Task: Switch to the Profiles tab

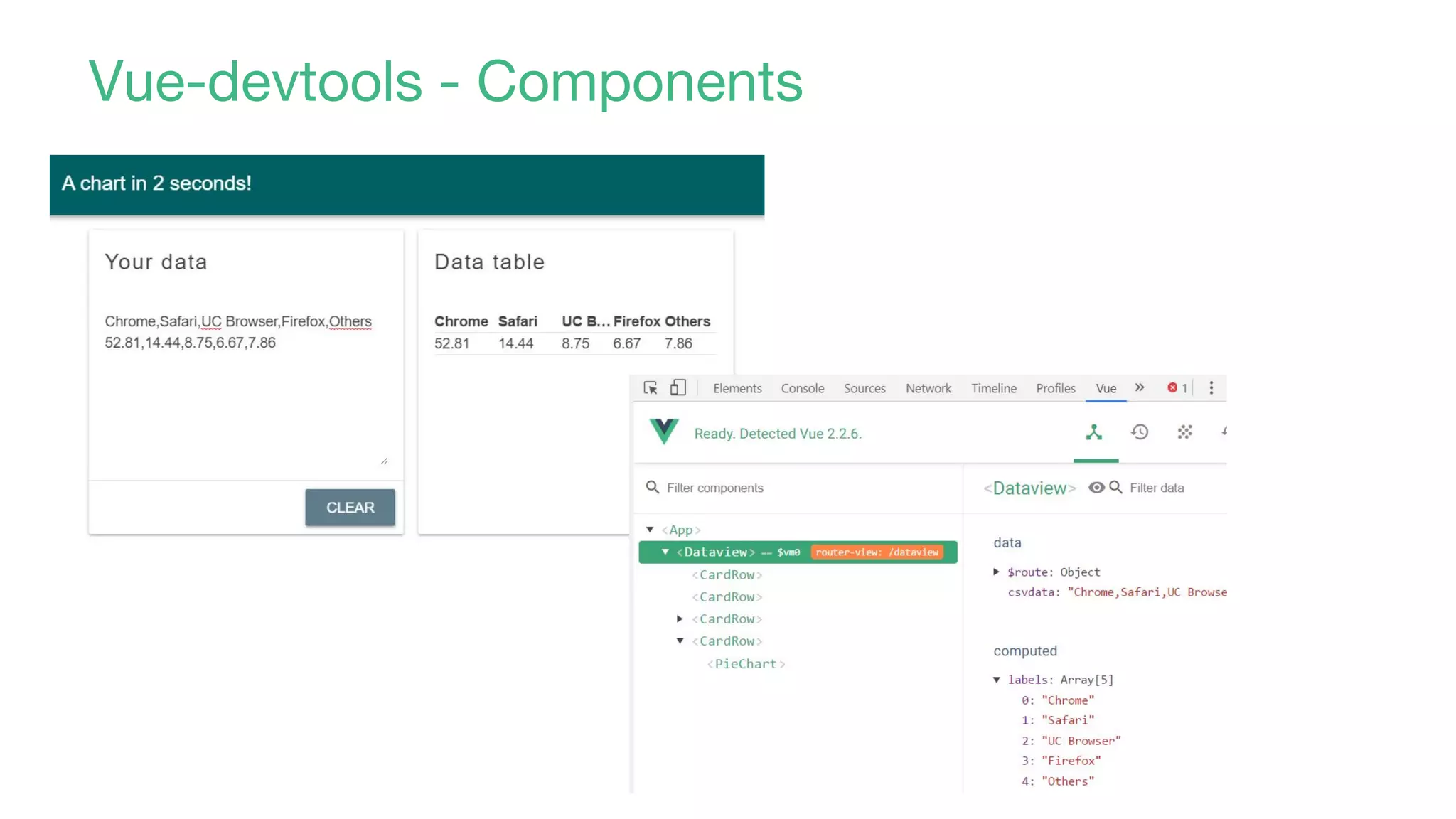Action: pyautogui.click(x=1056, y=388)
